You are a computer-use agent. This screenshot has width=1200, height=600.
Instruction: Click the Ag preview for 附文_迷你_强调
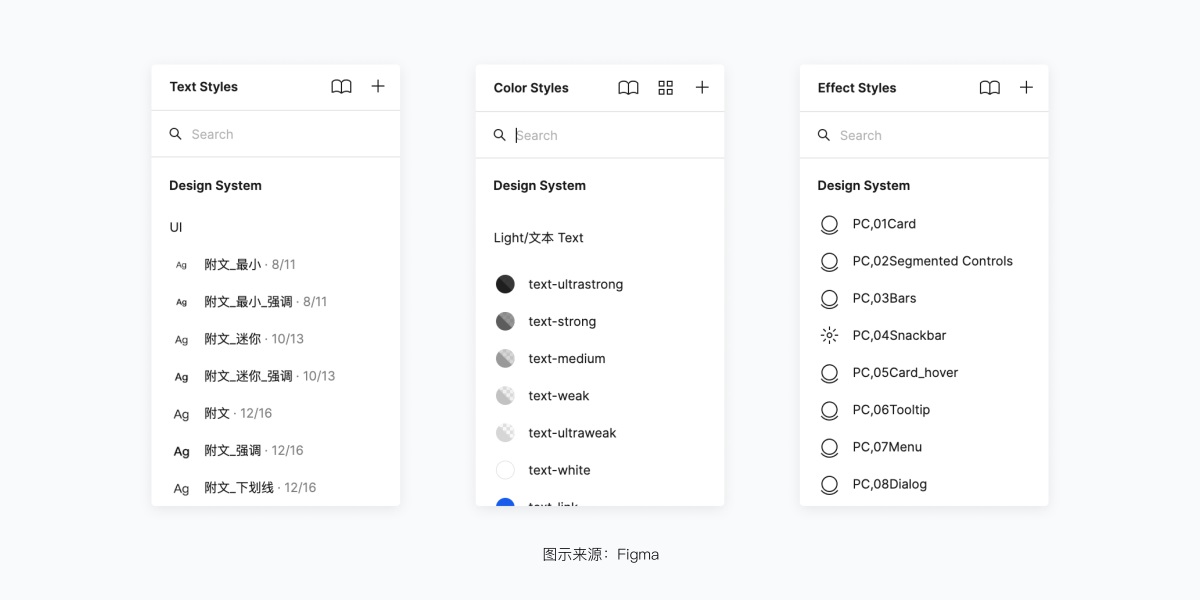pyautogui.click(x=181, y=377)
